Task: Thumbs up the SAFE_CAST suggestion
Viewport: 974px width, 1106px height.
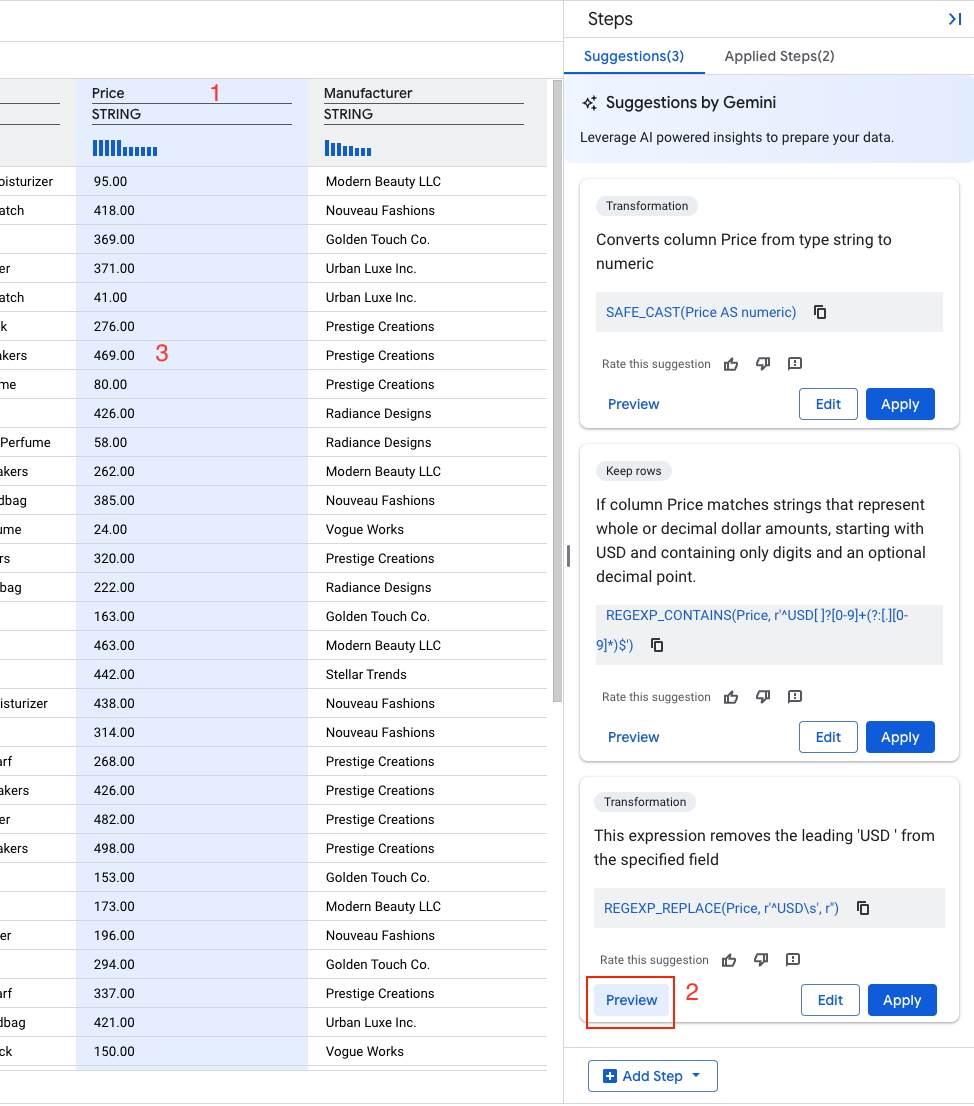Action: [x=731, y=364]
